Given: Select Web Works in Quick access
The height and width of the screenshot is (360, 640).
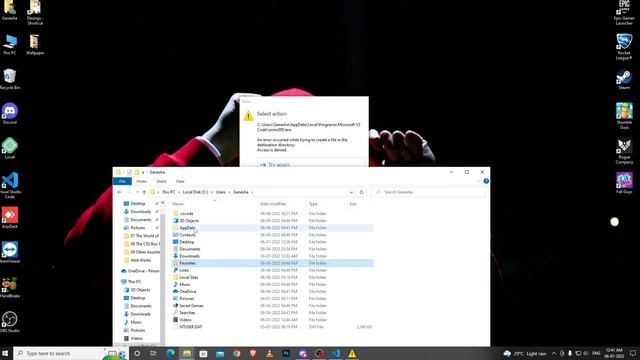Looking at the screenshot, I should point(140,260).
